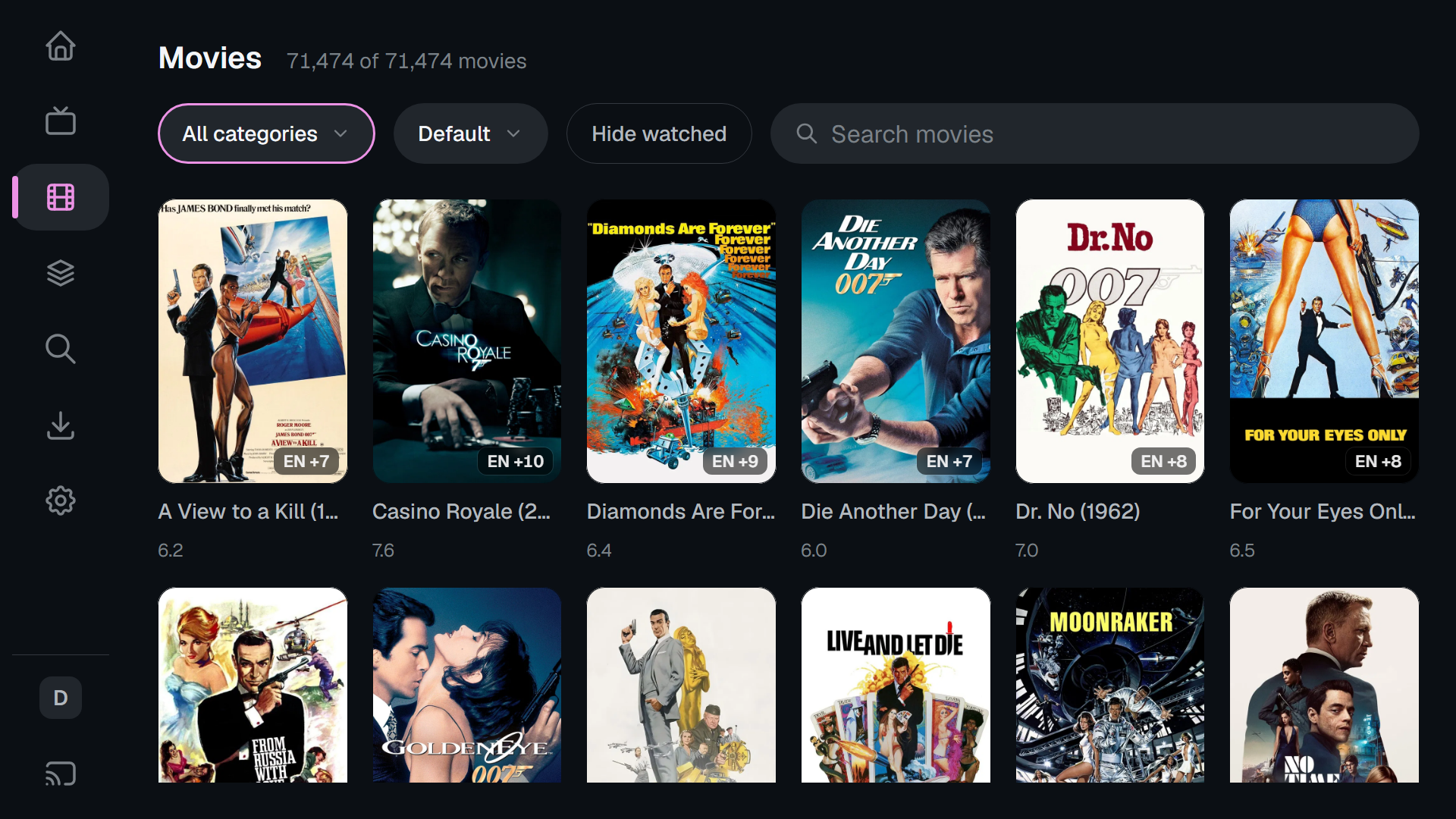1456x819 pixels.
Task: Click the Movies page heading
Action: pyautogui.click(x=210, y=58)
